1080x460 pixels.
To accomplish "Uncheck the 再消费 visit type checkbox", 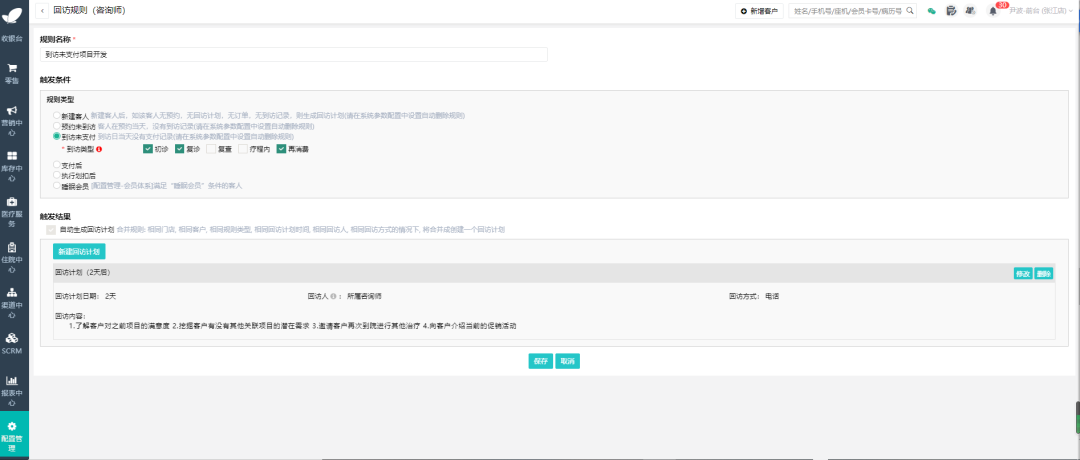I will coord(281,149).
